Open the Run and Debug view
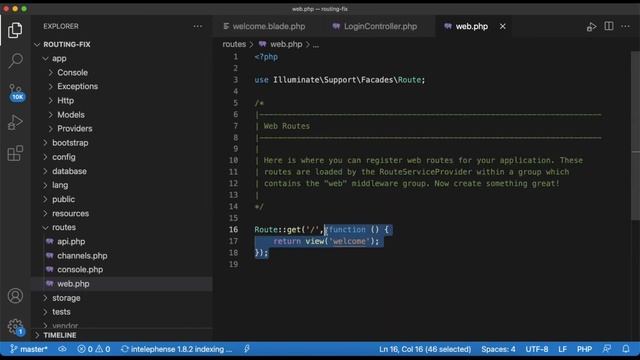This screenshot has width=640, height=360. point(15,122)
